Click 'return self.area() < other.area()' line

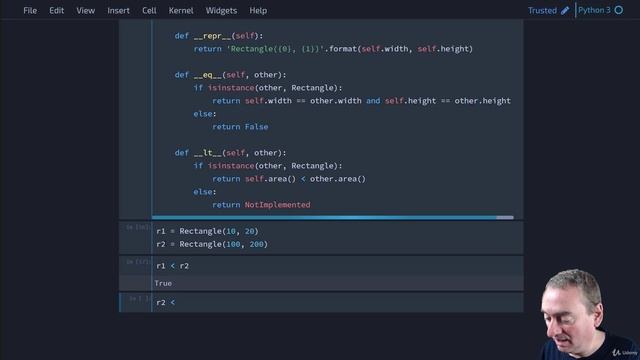289,179
